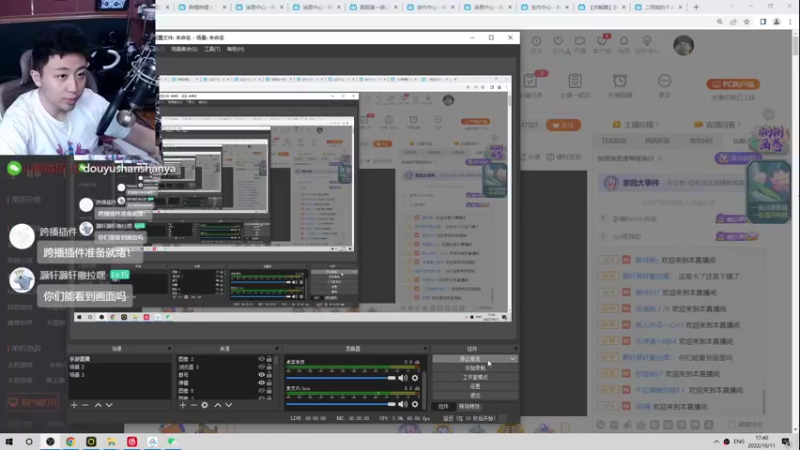Screen dimensions: 800x450
Task: Open dropdown arrow on stop streaming button
Action: click(x=513, y=359)
